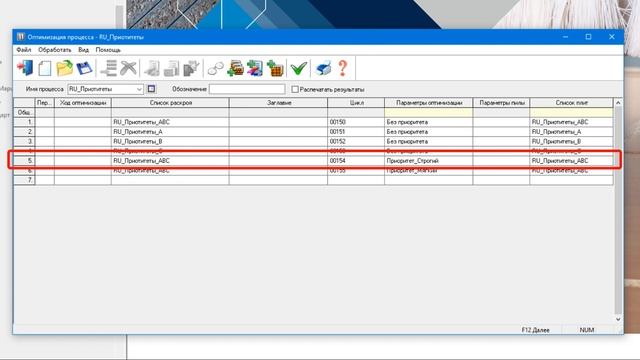The height and width of the screenshot is (360, 640).
Task: Select row header 1.
Action: click(24, 122)
